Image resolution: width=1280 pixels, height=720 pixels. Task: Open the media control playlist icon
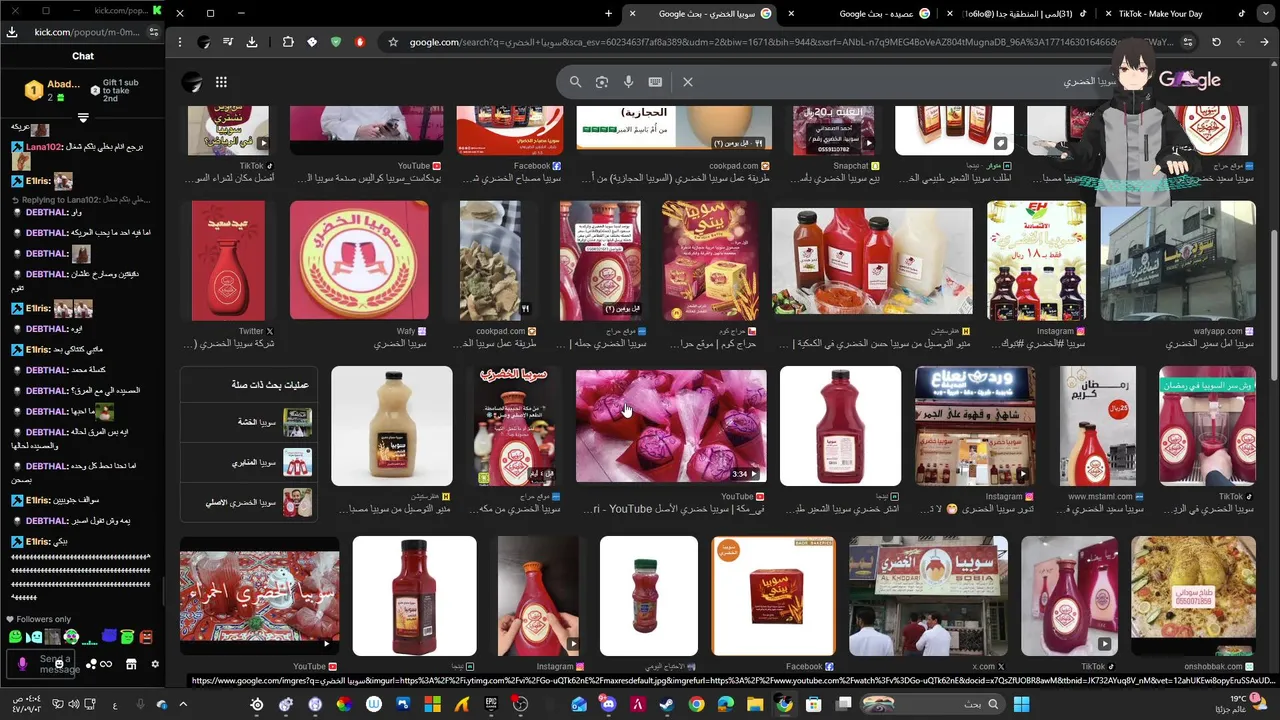point(228,42)
